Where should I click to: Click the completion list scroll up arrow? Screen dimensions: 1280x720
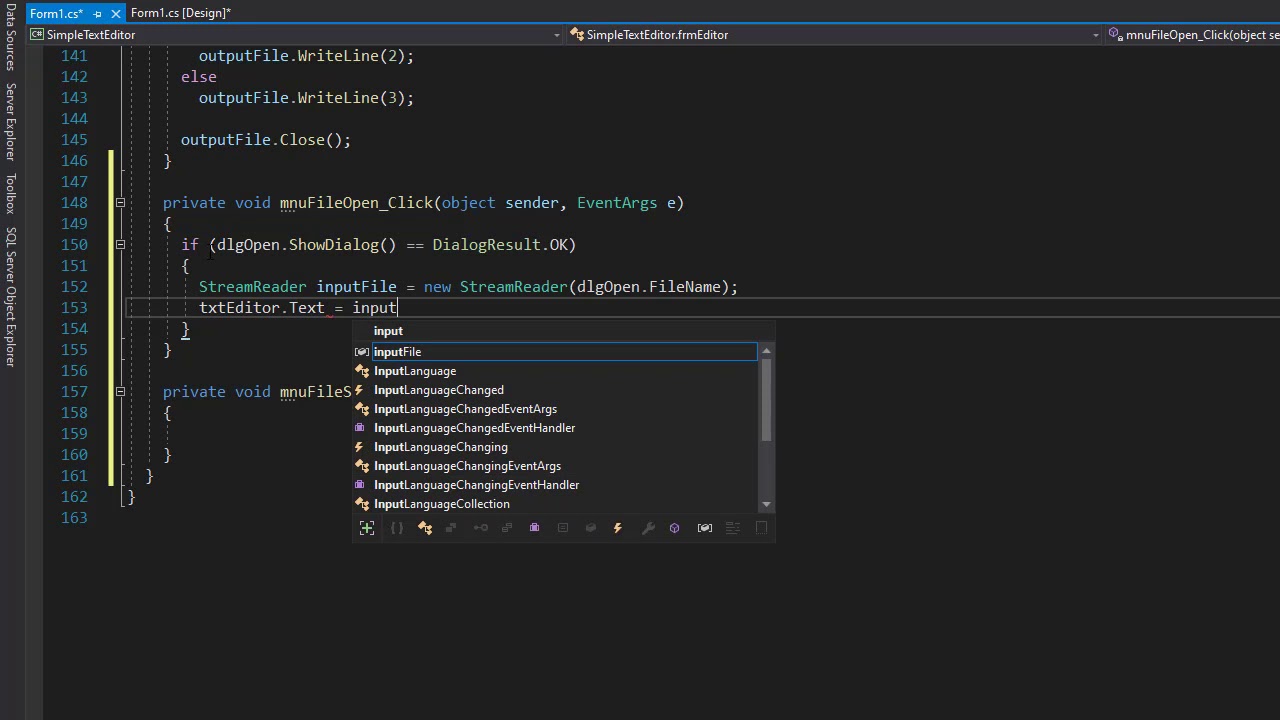pyautogui.click(x=767, y=351)
